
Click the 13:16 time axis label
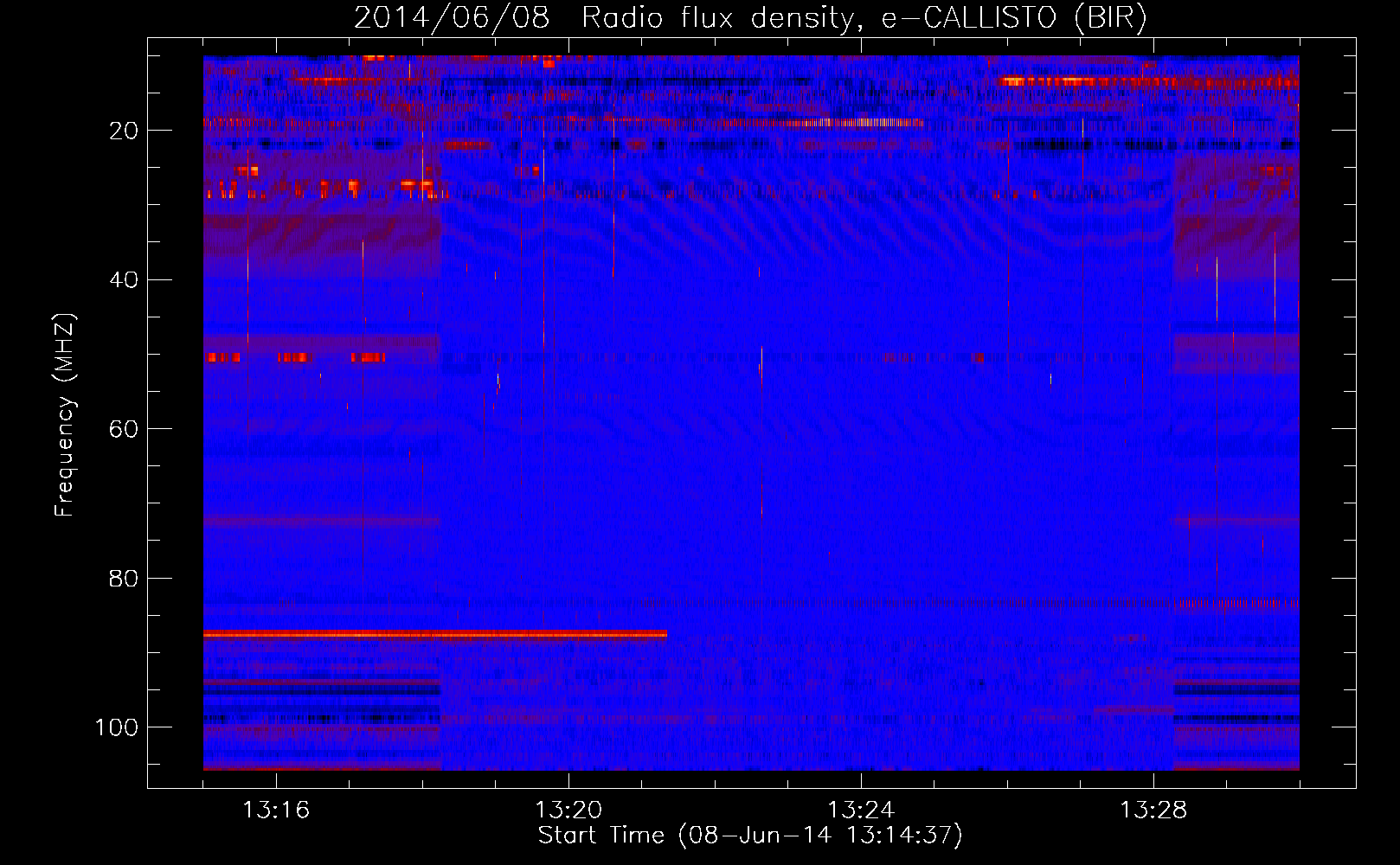[x=276, y=810]
